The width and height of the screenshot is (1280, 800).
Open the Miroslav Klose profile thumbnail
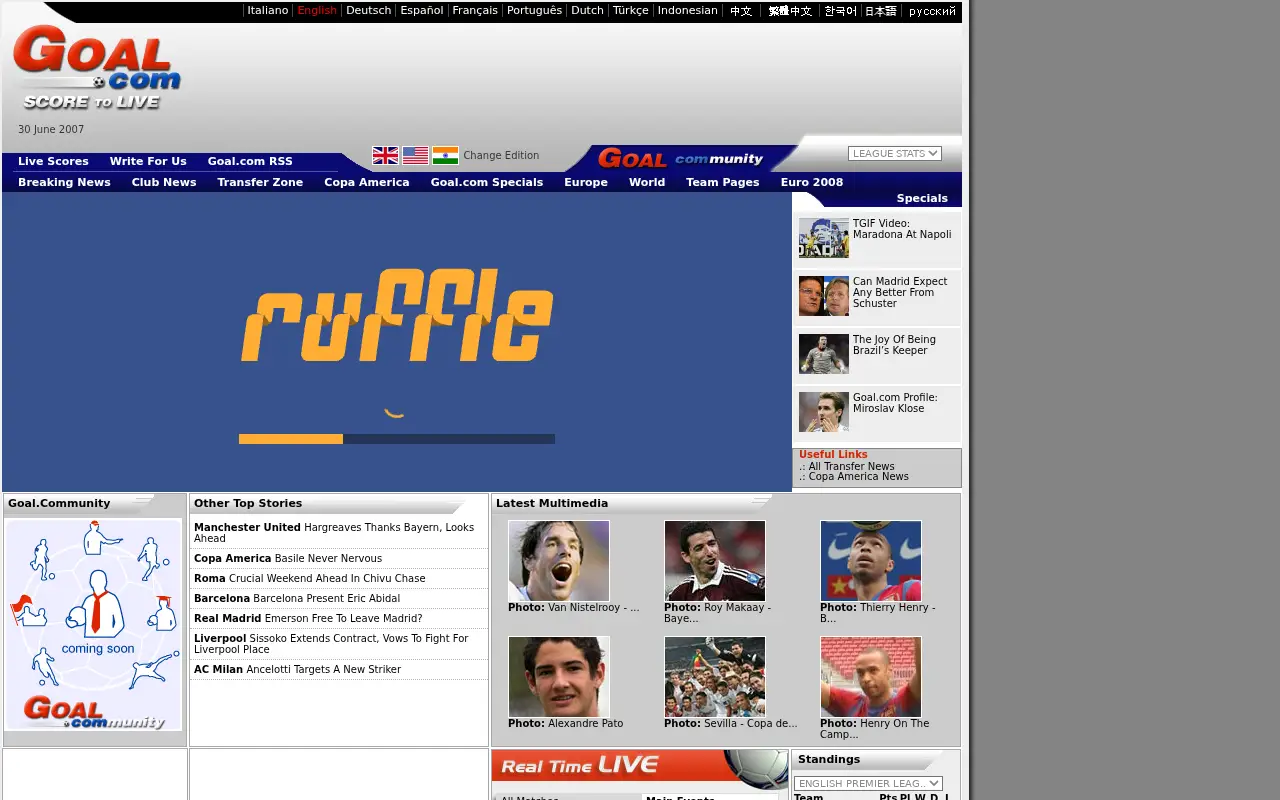[824, 412]
